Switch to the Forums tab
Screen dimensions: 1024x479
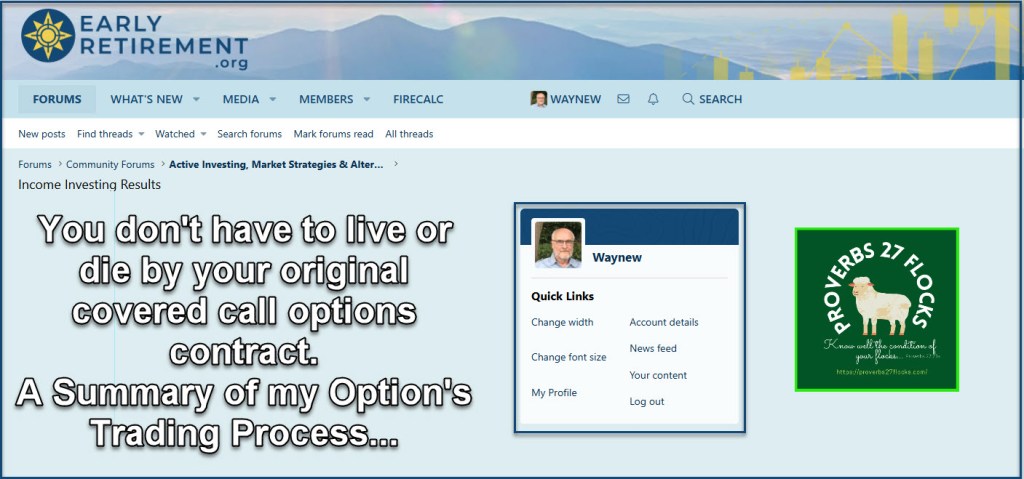[x=57, y=99]
